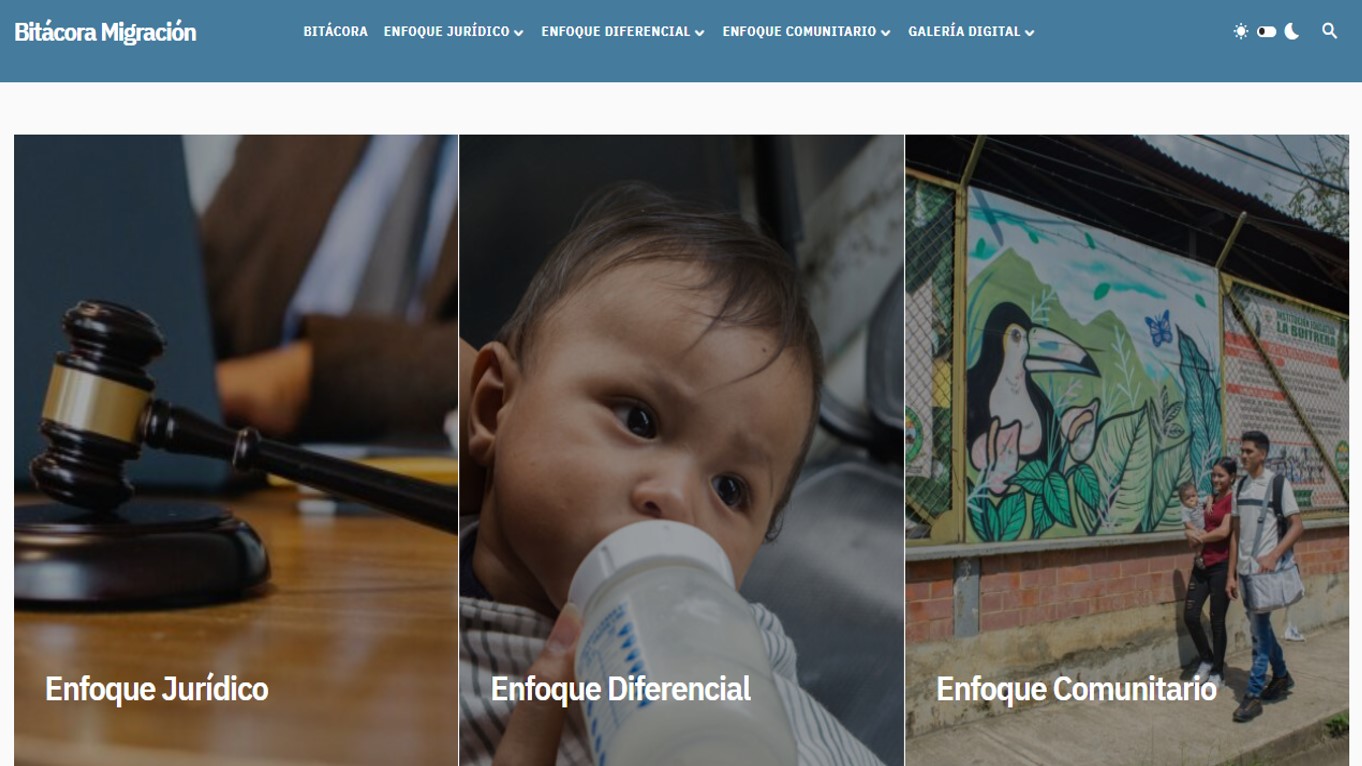This screenshot has width=1362, height=766.
Task: Open Enfoque Comunitario in the navigation bar
Action: 799,31
